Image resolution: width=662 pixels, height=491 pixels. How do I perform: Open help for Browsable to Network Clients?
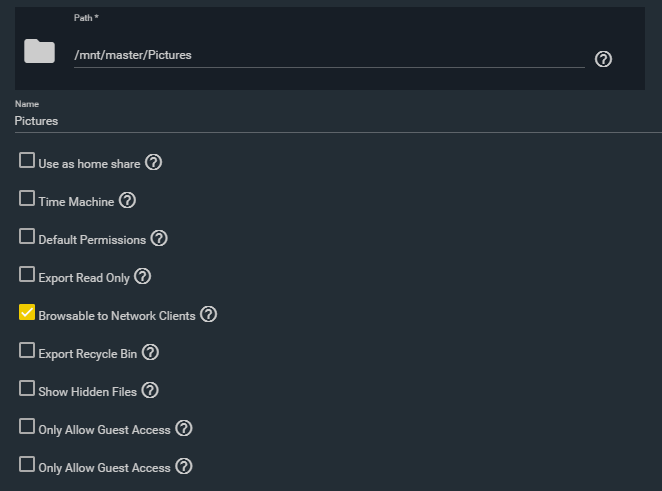(209, 315)
